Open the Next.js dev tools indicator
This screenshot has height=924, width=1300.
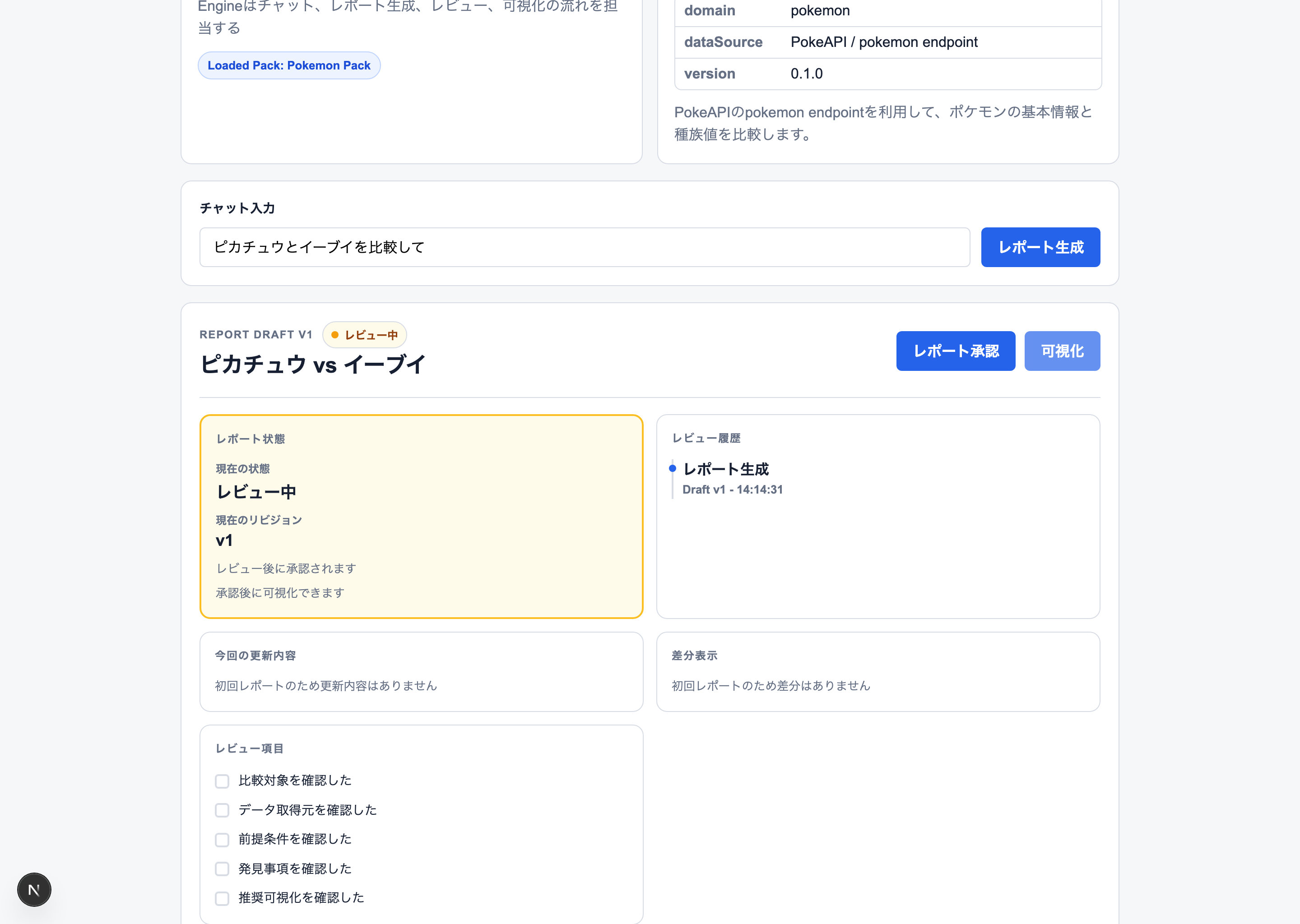pyautogui.click(x=34, y=889)
